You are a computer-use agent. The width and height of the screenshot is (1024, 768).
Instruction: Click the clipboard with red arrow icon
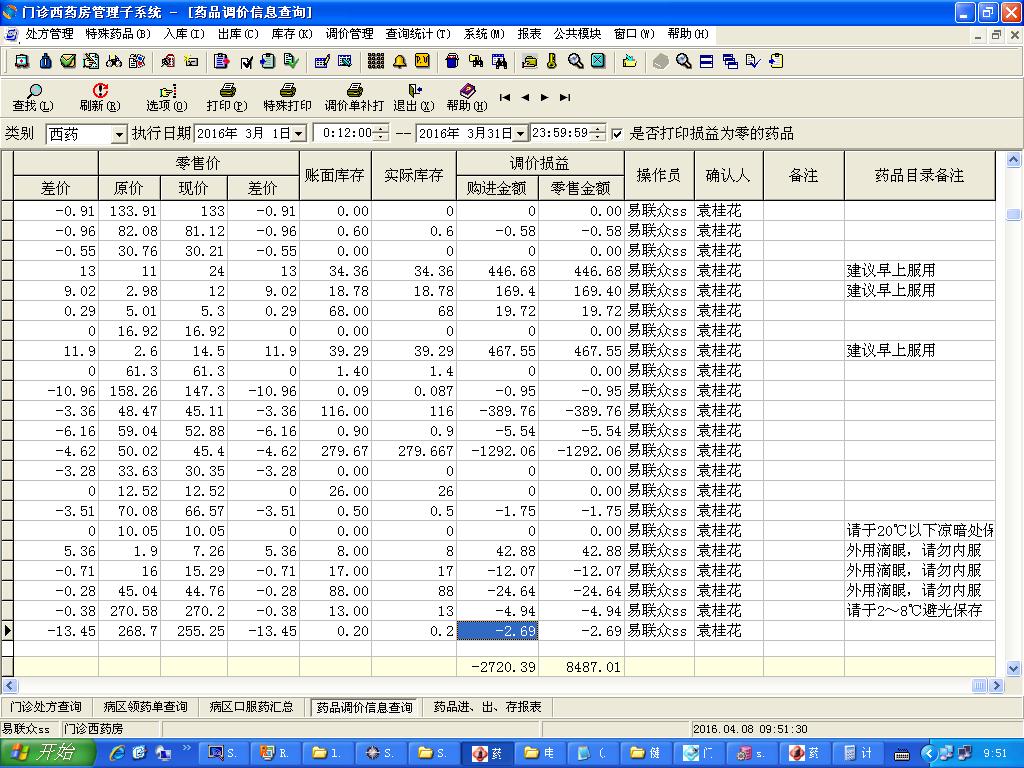click(x=221, y=61)
